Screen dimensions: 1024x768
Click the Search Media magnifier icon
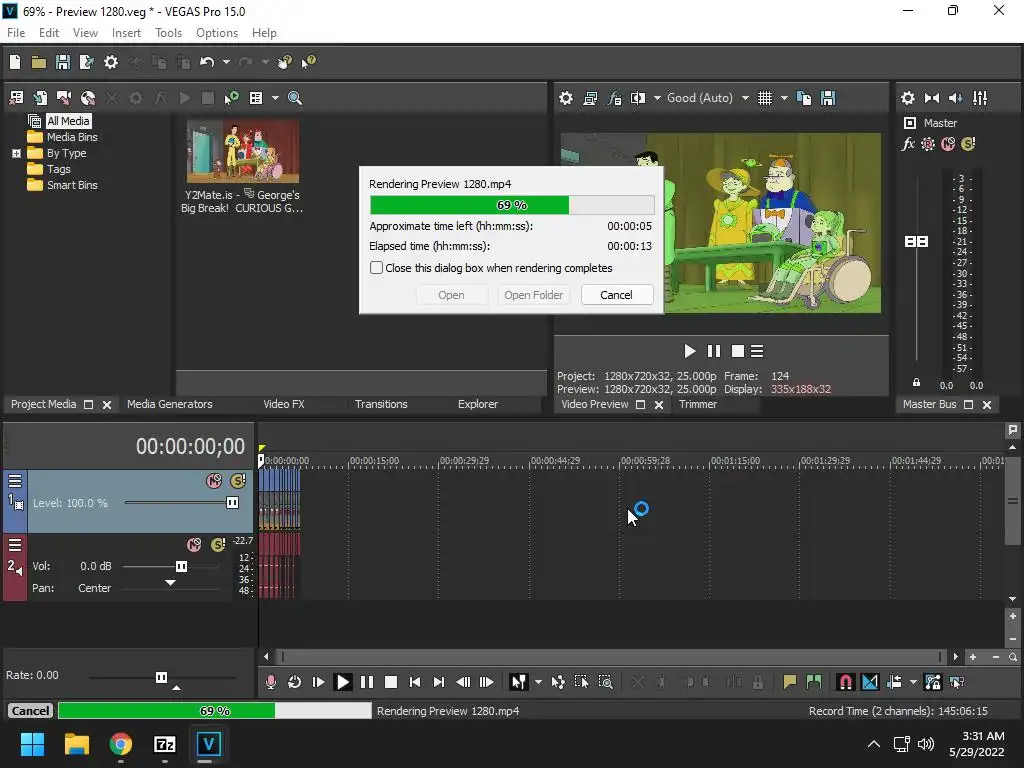(295, 98)
